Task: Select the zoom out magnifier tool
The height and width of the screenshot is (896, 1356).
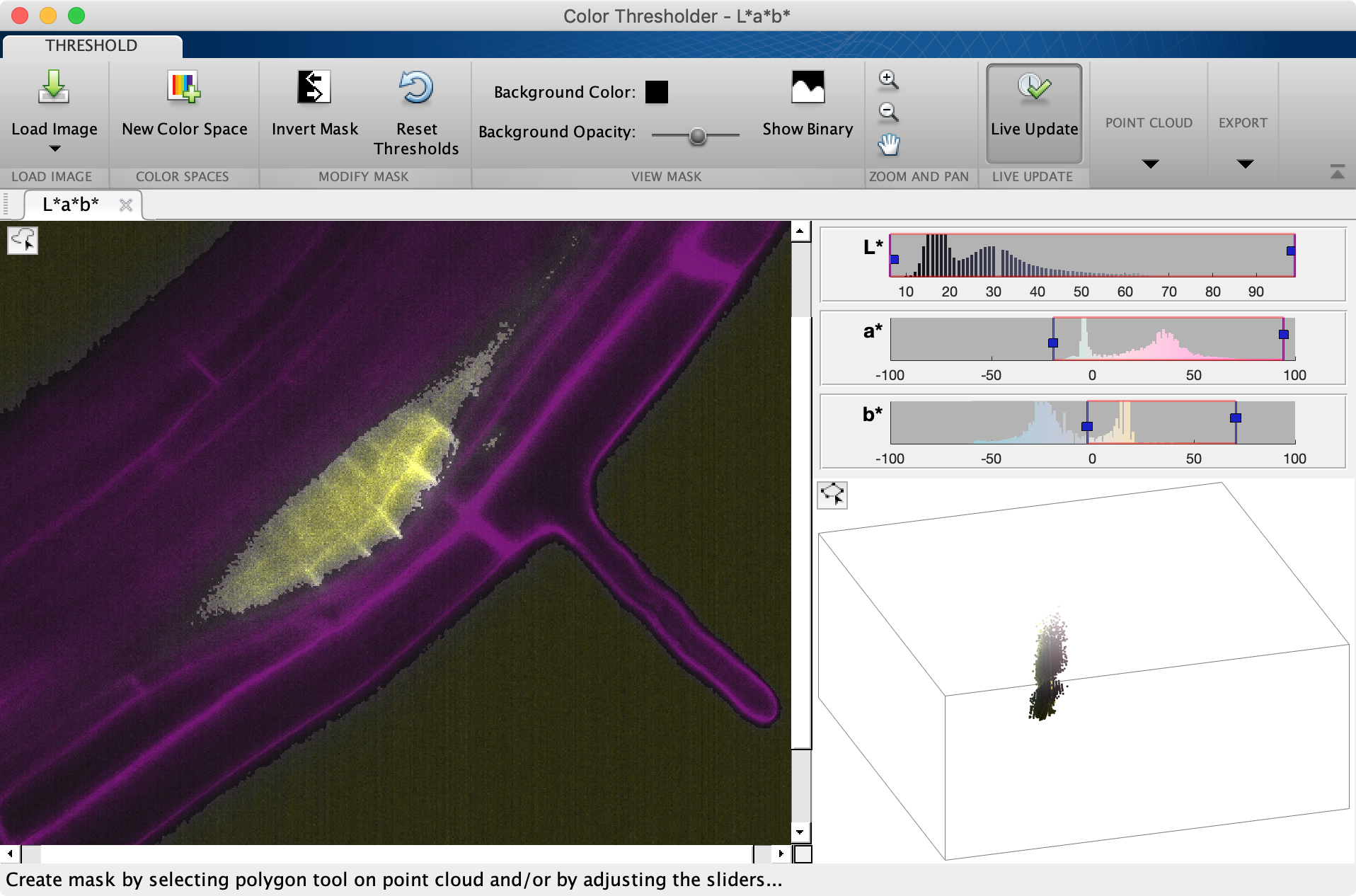Action: click(x=888, y=112)
